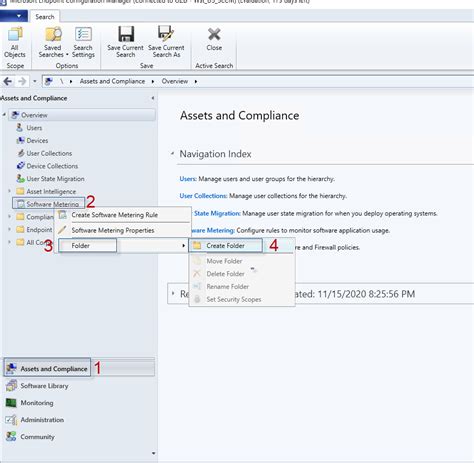
Task: Switch to the Search ribbon tab
Action: click(45, 17)
